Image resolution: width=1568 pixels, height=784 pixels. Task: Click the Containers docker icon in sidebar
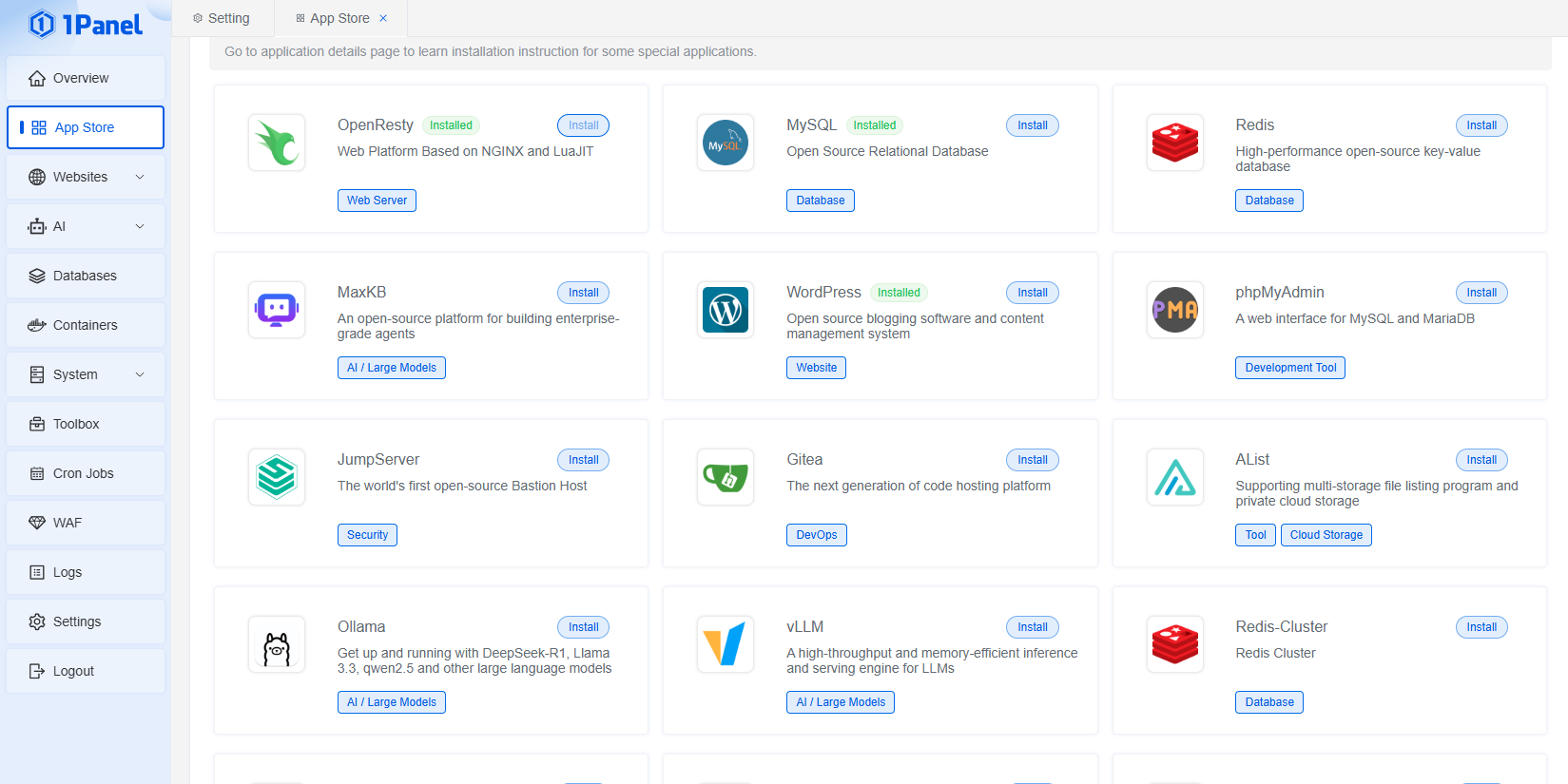[x=37, y=325]
